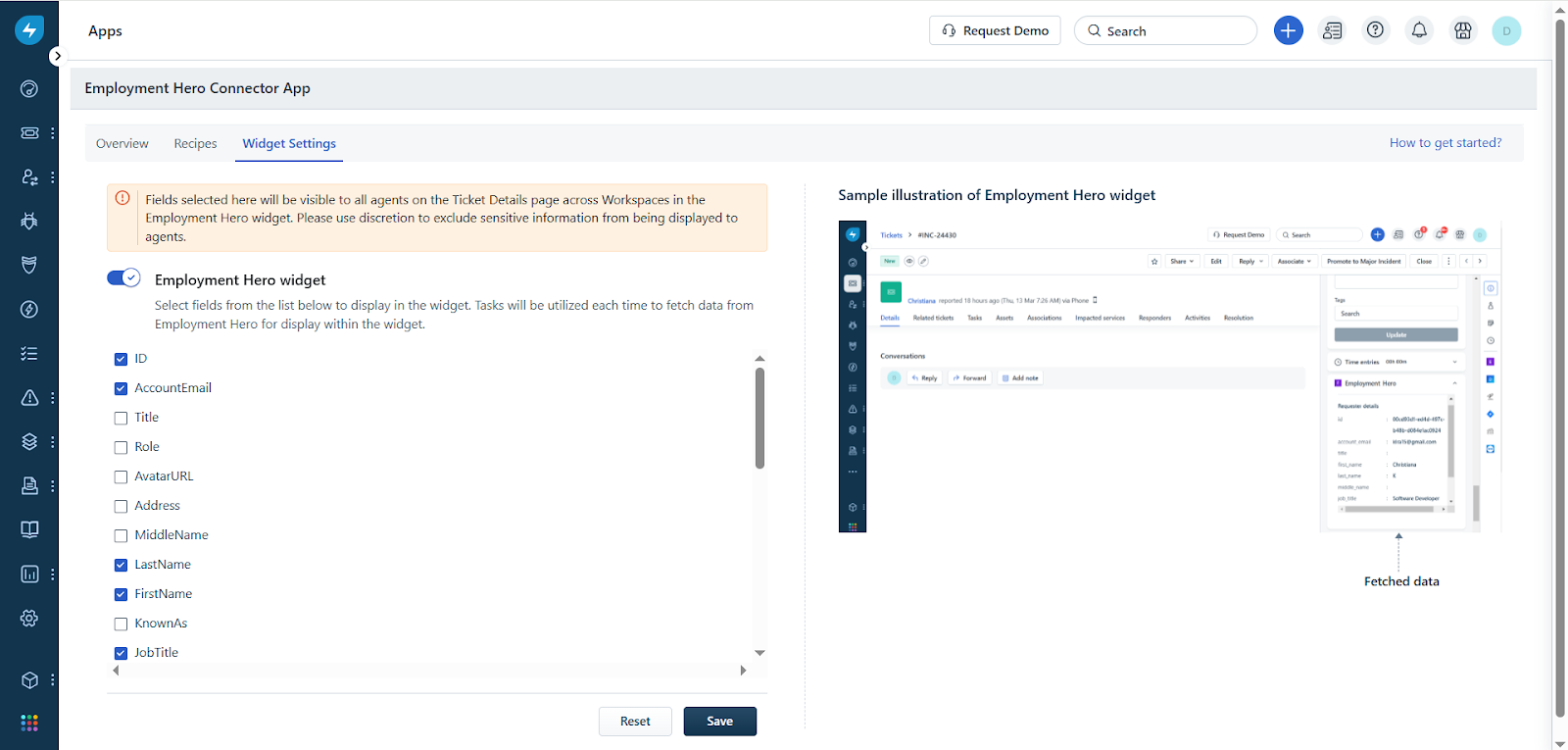
Task: Open the Tasks checklist icon in sidebar
Action: point(29,354)
